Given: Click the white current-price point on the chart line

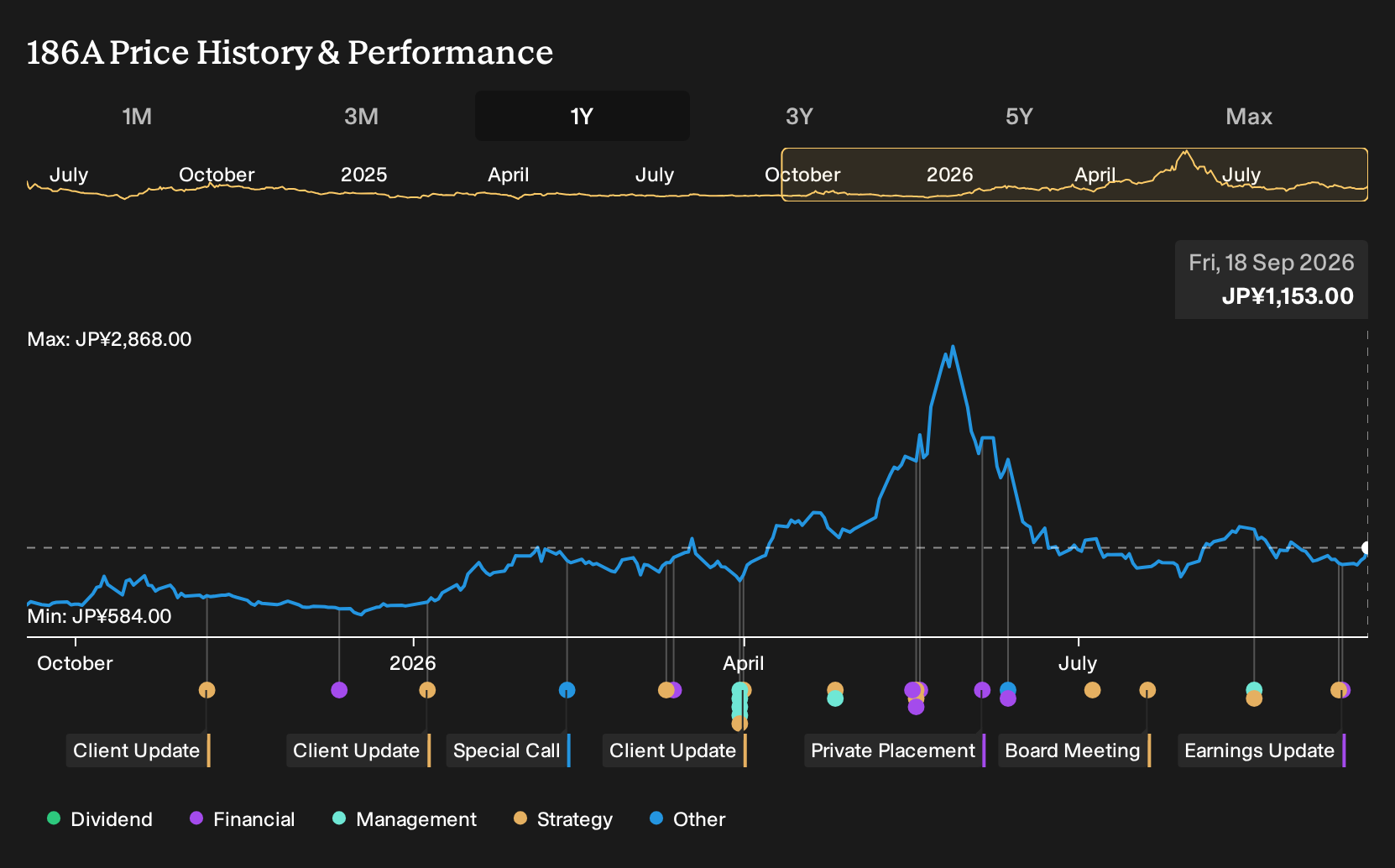Looking at the screenshot, I should pyautogui.click(x=1367, y=547).
